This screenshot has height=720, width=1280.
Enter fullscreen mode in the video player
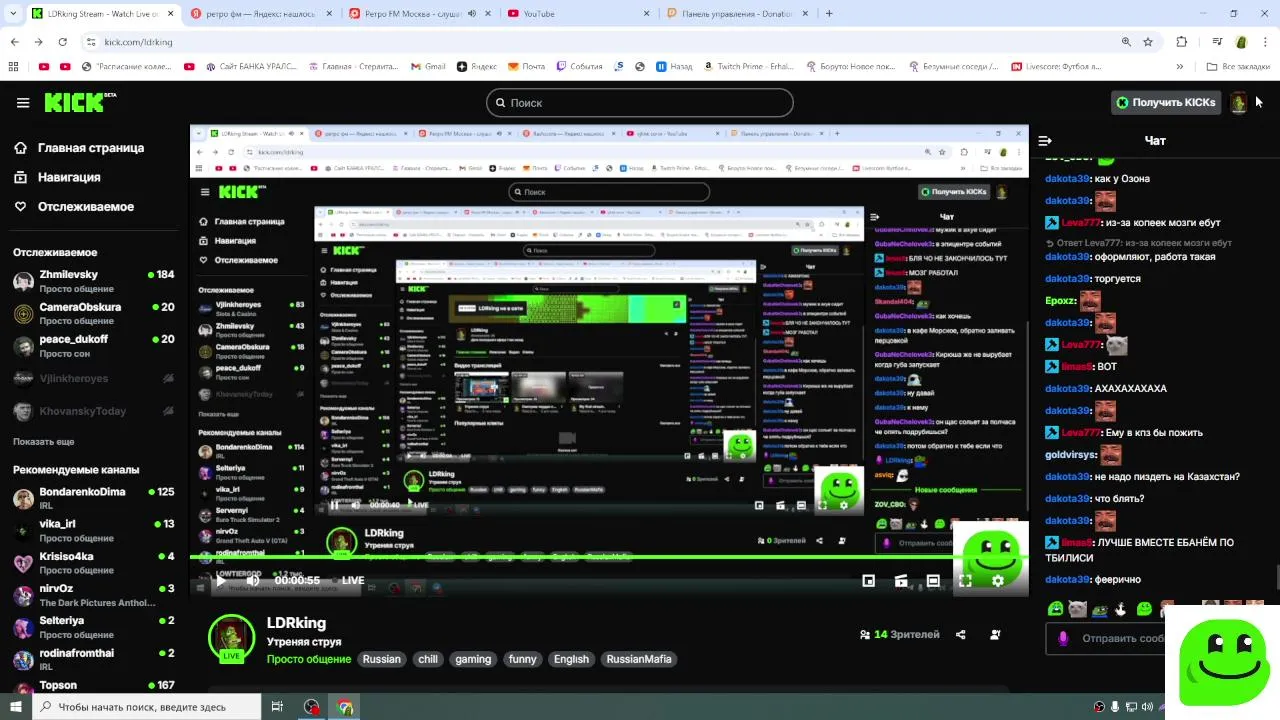tap(965, 580)
